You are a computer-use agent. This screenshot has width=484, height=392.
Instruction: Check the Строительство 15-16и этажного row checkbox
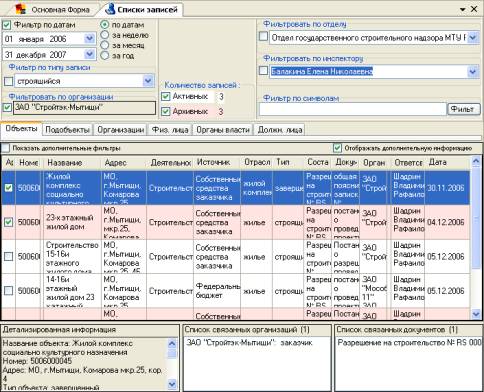coord(8,256)
